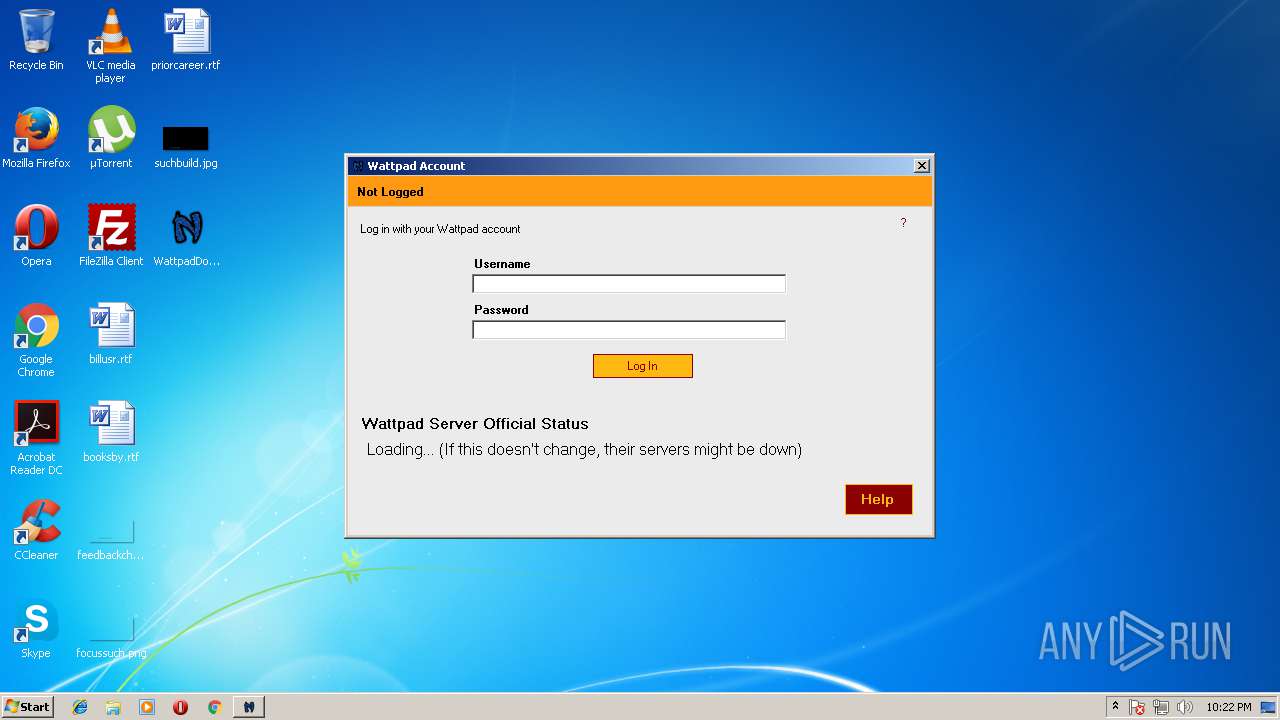Launch Skype desktop shortcut
This screenshot has height=720, width=1280.
click(x=36, y=628)
